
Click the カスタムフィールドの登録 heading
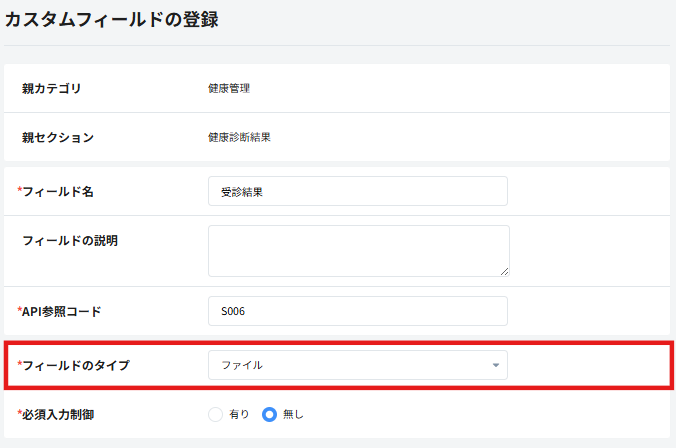(x=112, y=19)
